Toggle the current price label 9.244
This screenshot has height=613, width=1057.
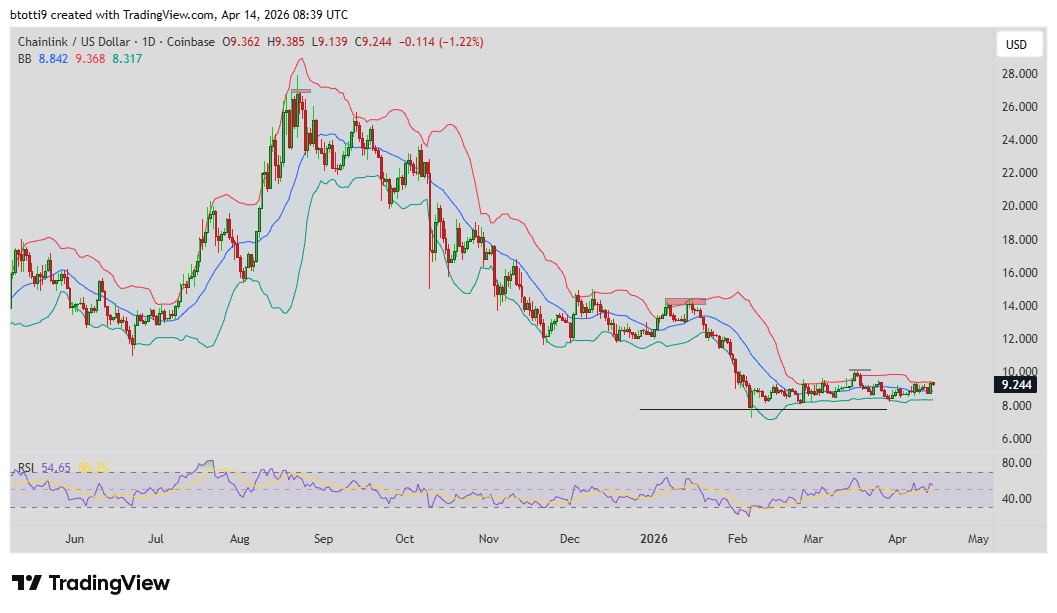point(1014,384)
